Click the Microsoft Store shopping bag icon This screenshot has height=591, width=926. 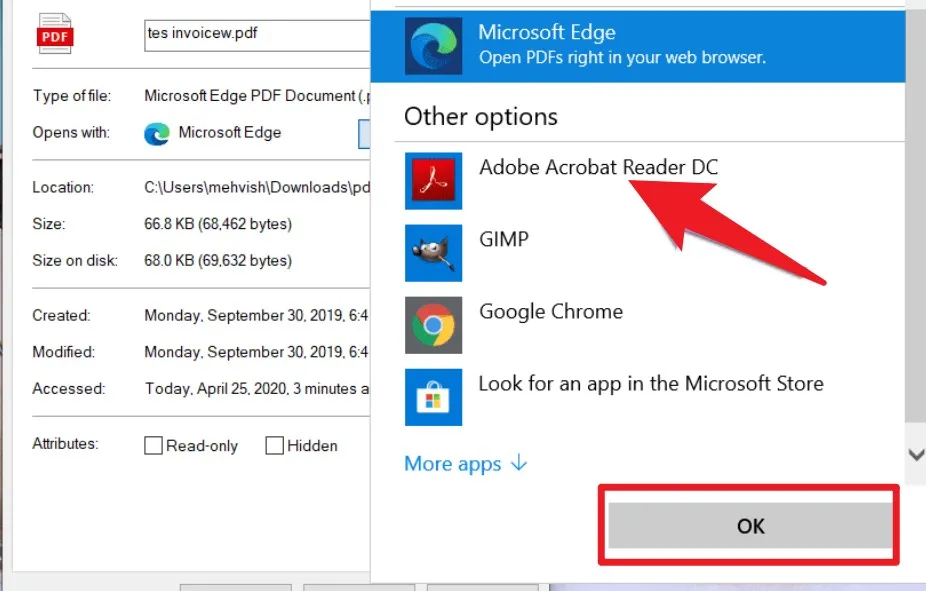pyautogui.click(x=433, y=397)
